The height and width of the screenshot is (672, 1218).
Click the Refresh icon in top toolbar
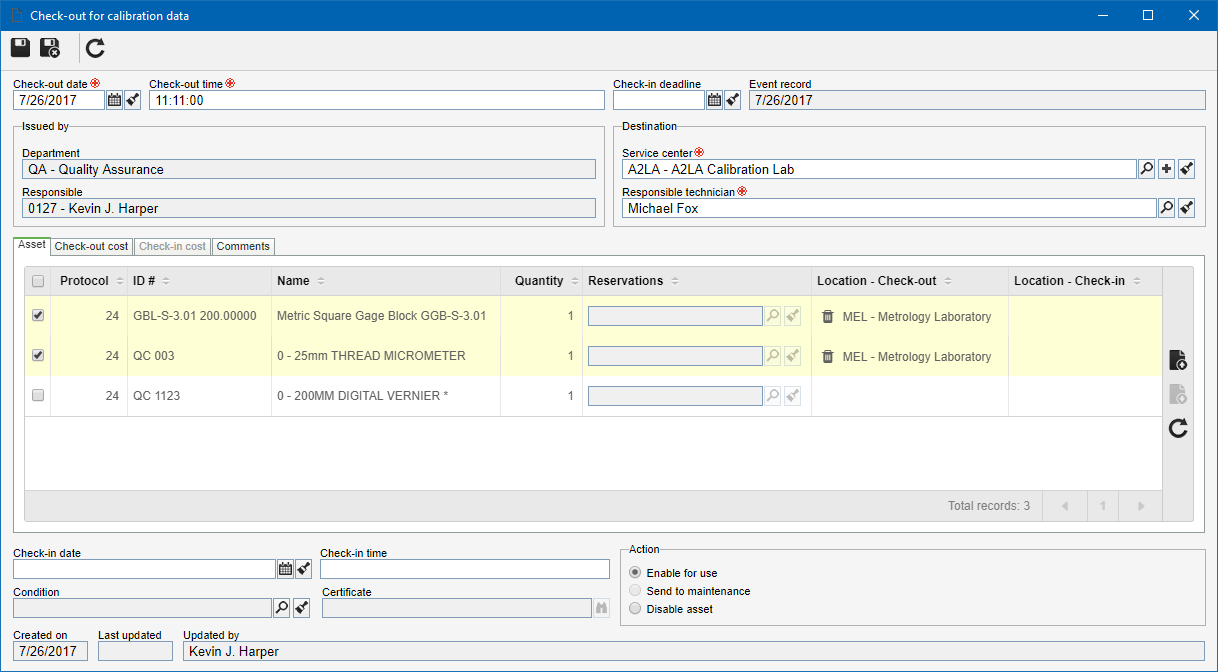[x=95, y=48]
